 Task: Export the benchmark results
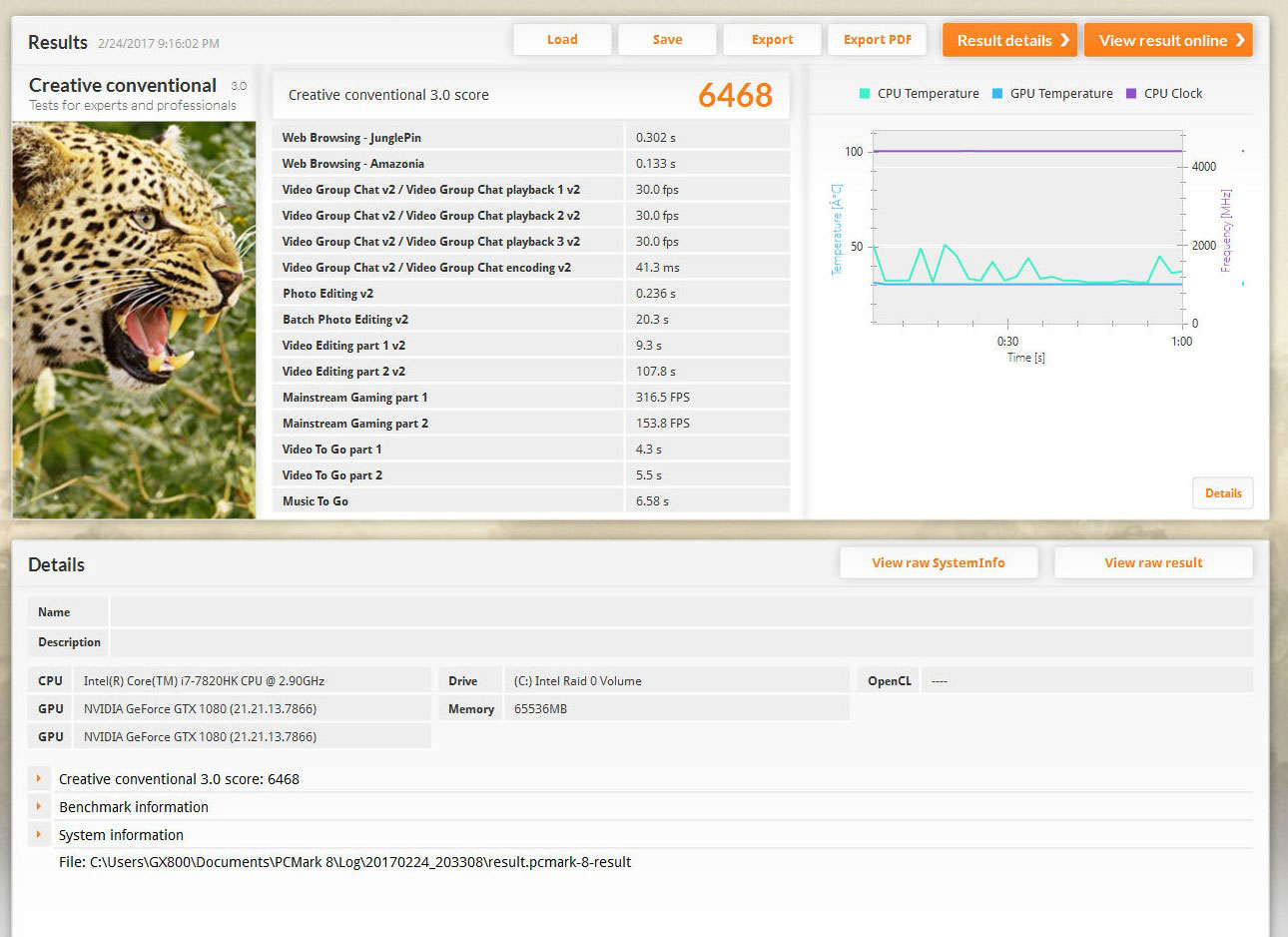pyautogui.click(x=772, y=40)
